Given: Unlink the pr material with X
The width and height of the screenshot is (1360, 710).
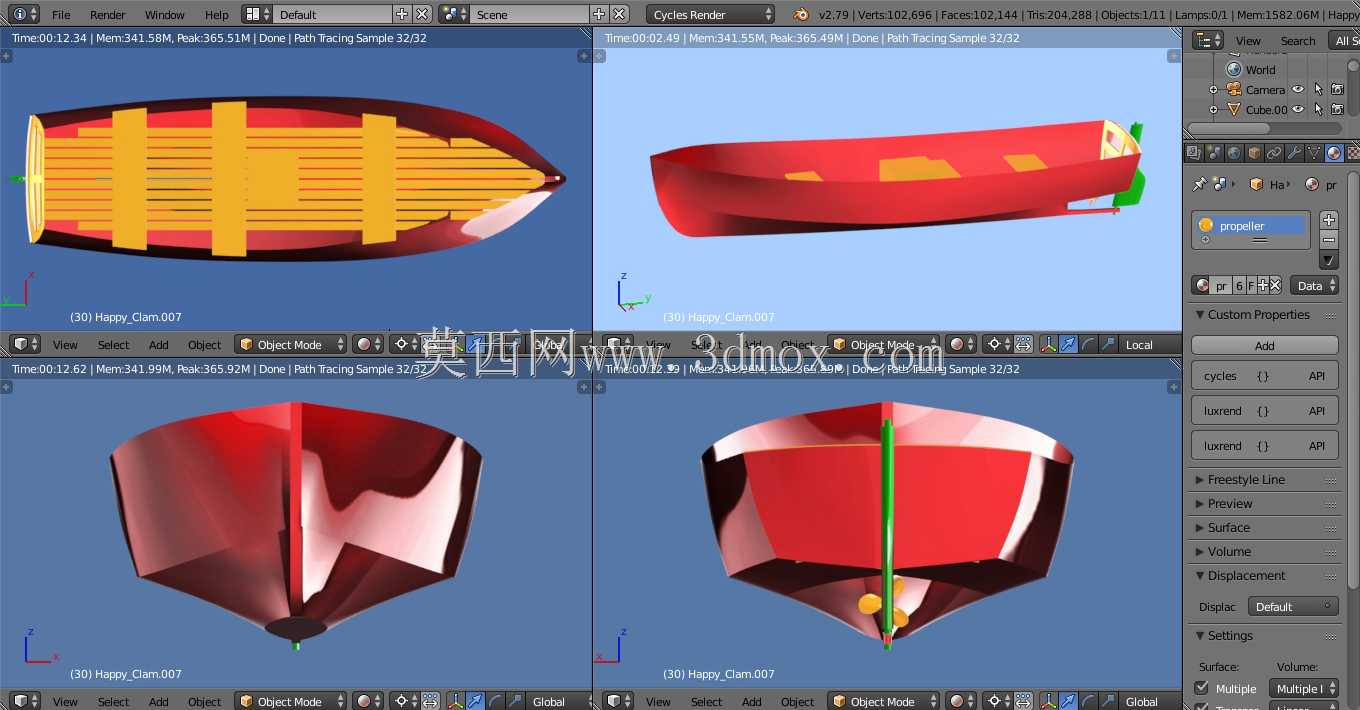Looking at the screenshot, I should [x=1275, y=286].
